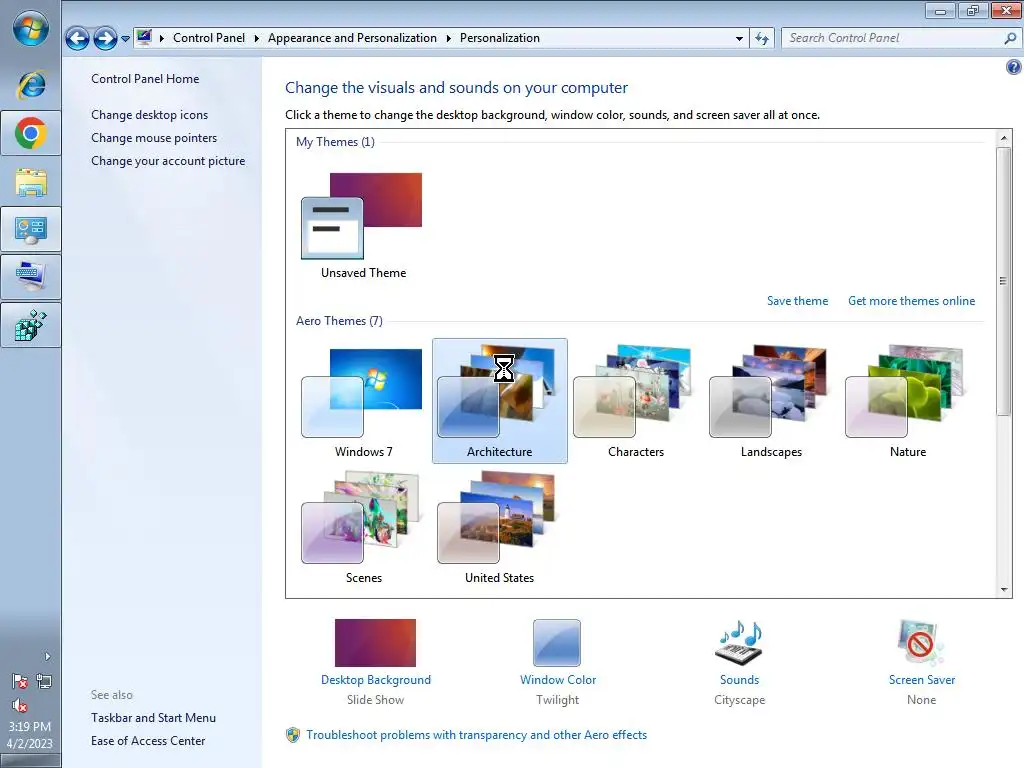
Task: Open Ease of Access Center link
Action: (148, 741)
